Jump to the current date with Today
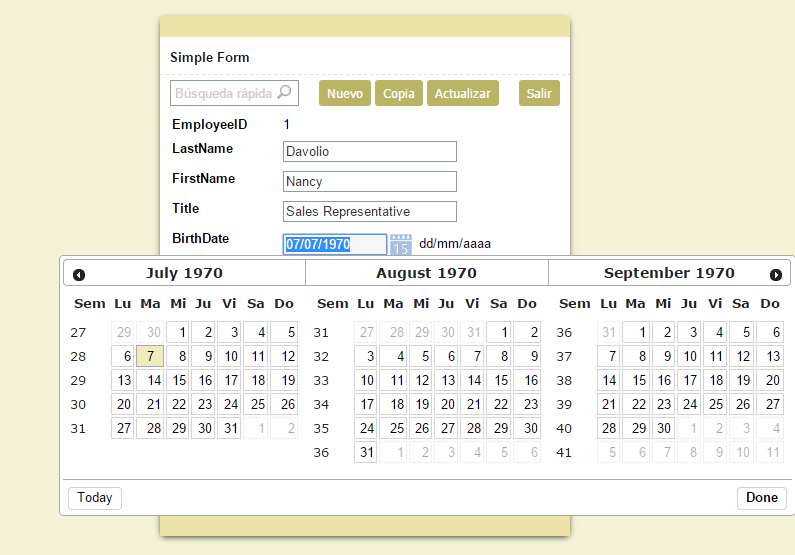The image size is (795, 555). [95, 498]
